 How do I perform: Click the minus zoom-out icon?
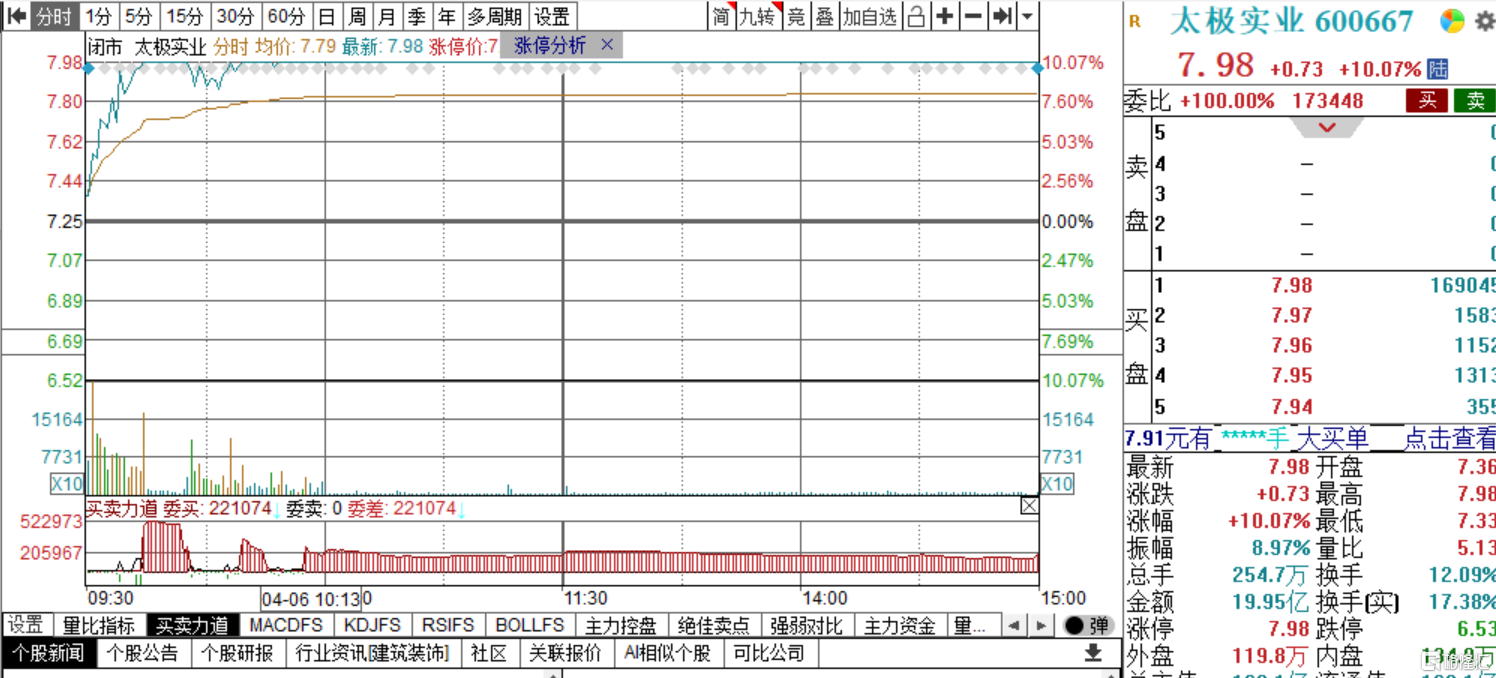pos(973,16)
